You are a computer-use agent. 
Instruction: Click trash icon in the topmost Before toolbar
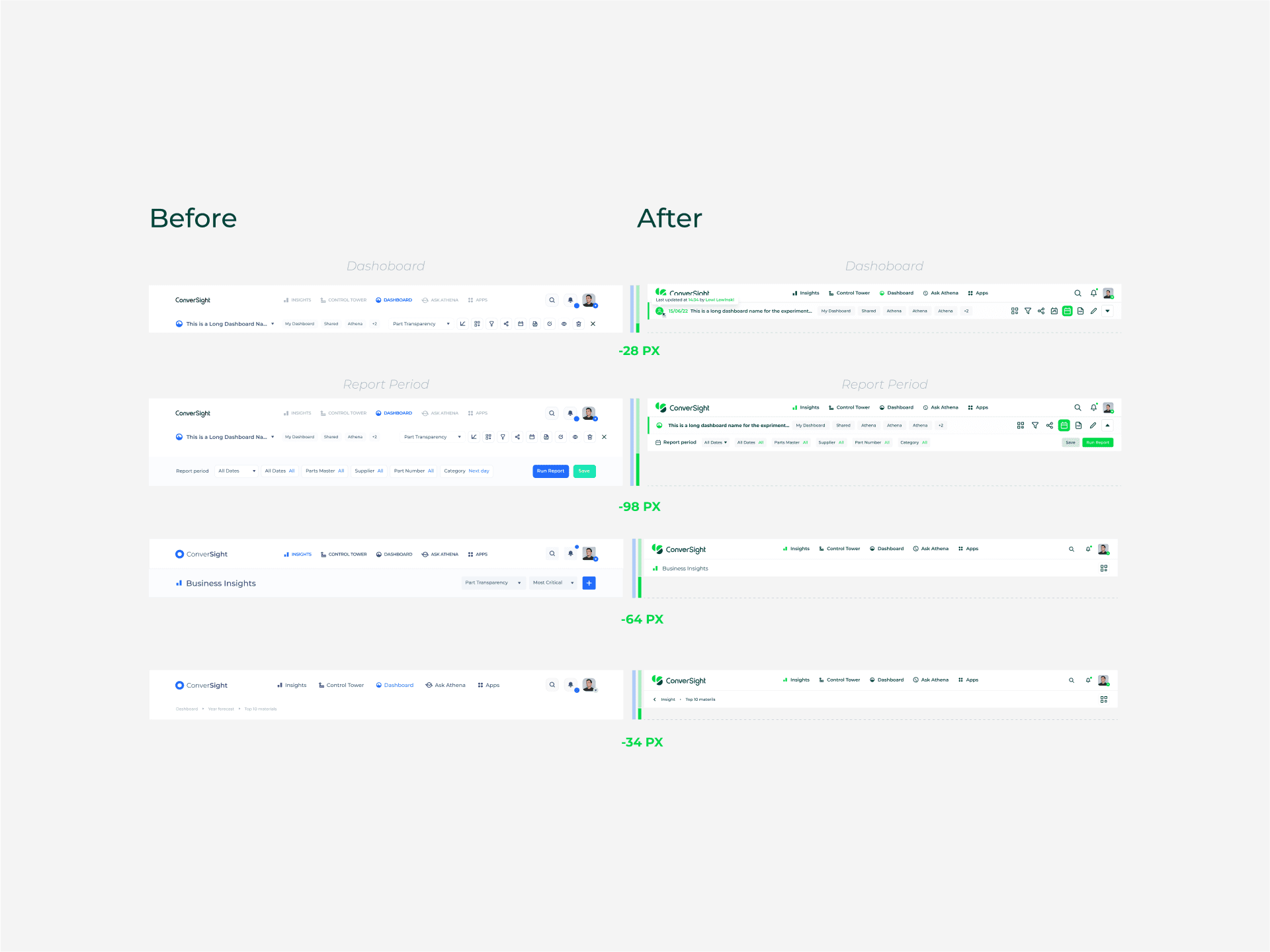click(579, 324)
